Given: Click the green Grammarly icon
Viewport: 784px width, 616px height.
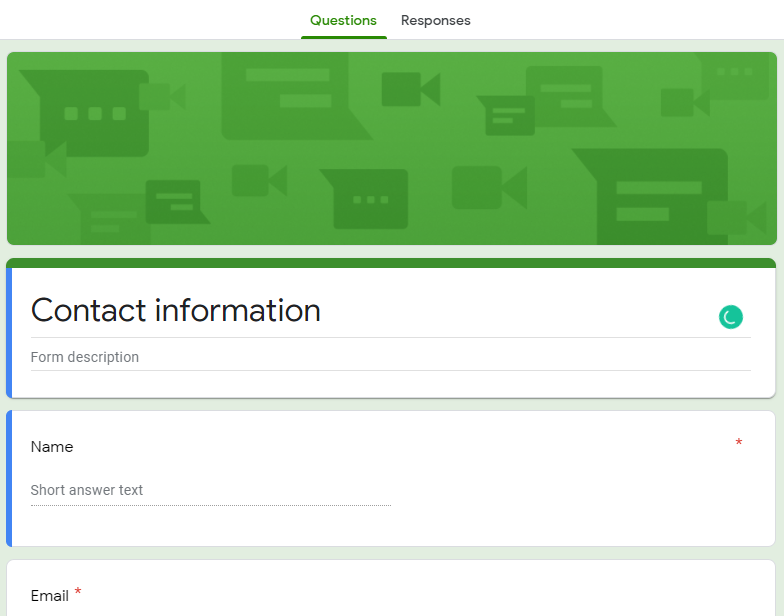Looking at the screenshot, I should pyautogui.click(x=731, y=318).
